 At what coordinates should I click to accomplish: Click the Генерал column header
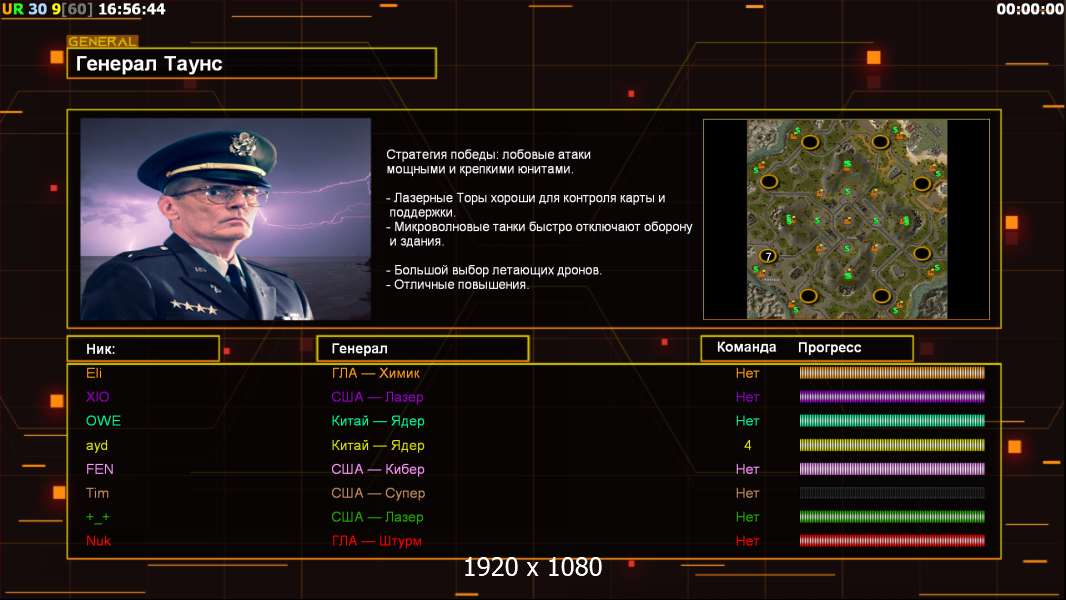(x=423, y=349)
